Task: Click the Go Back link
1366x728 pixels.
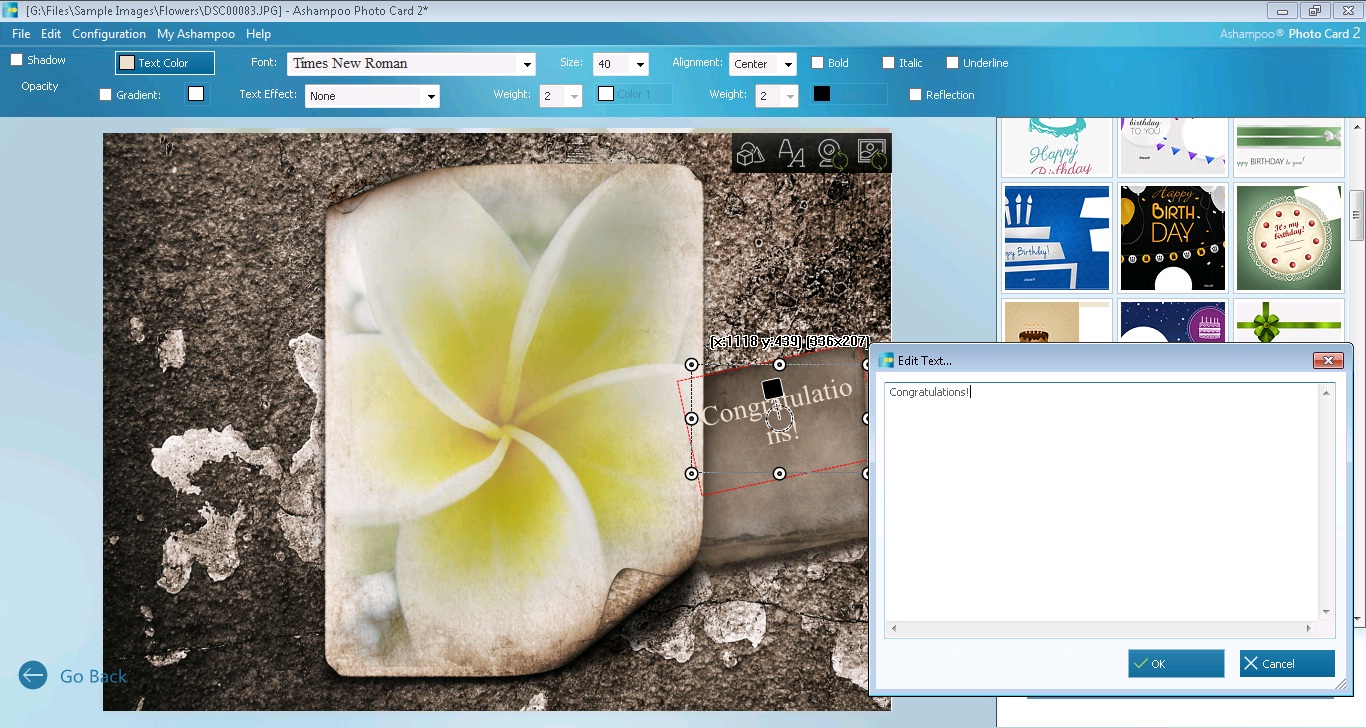Action: (93, 677)
